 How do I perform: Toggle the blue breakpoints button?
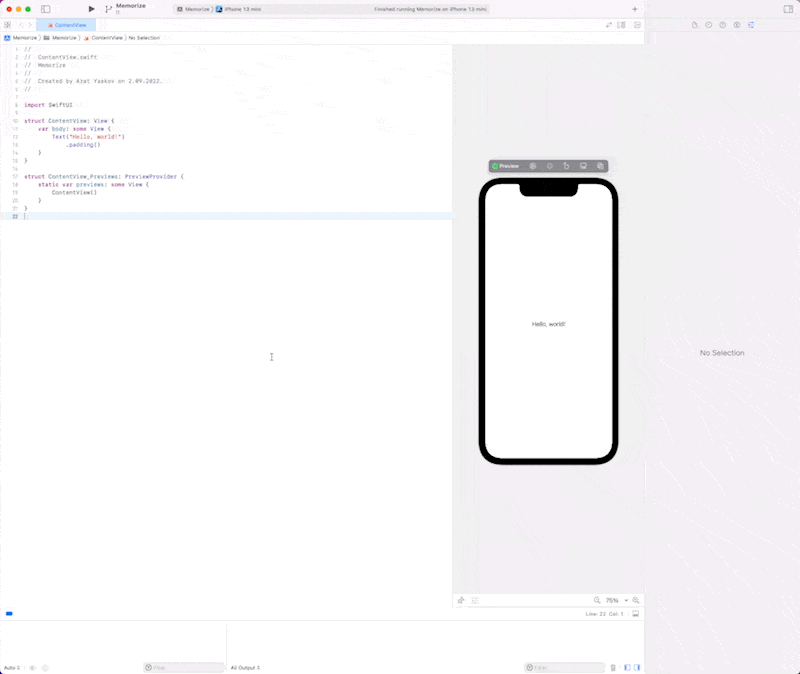coord(9,614)
